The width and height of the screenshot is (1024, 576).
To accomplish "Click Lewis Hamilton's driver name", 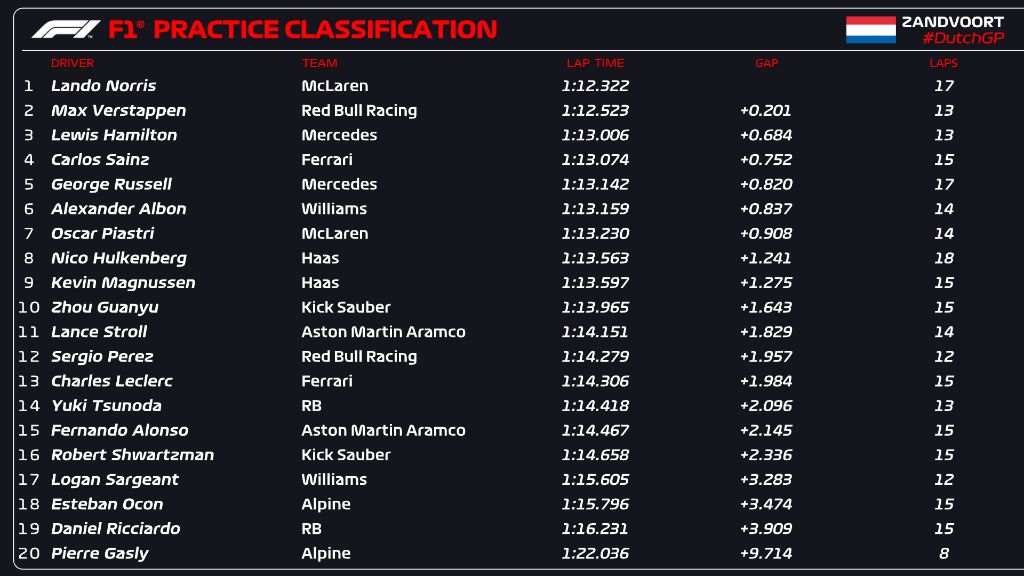I will [x=114, y=135].
